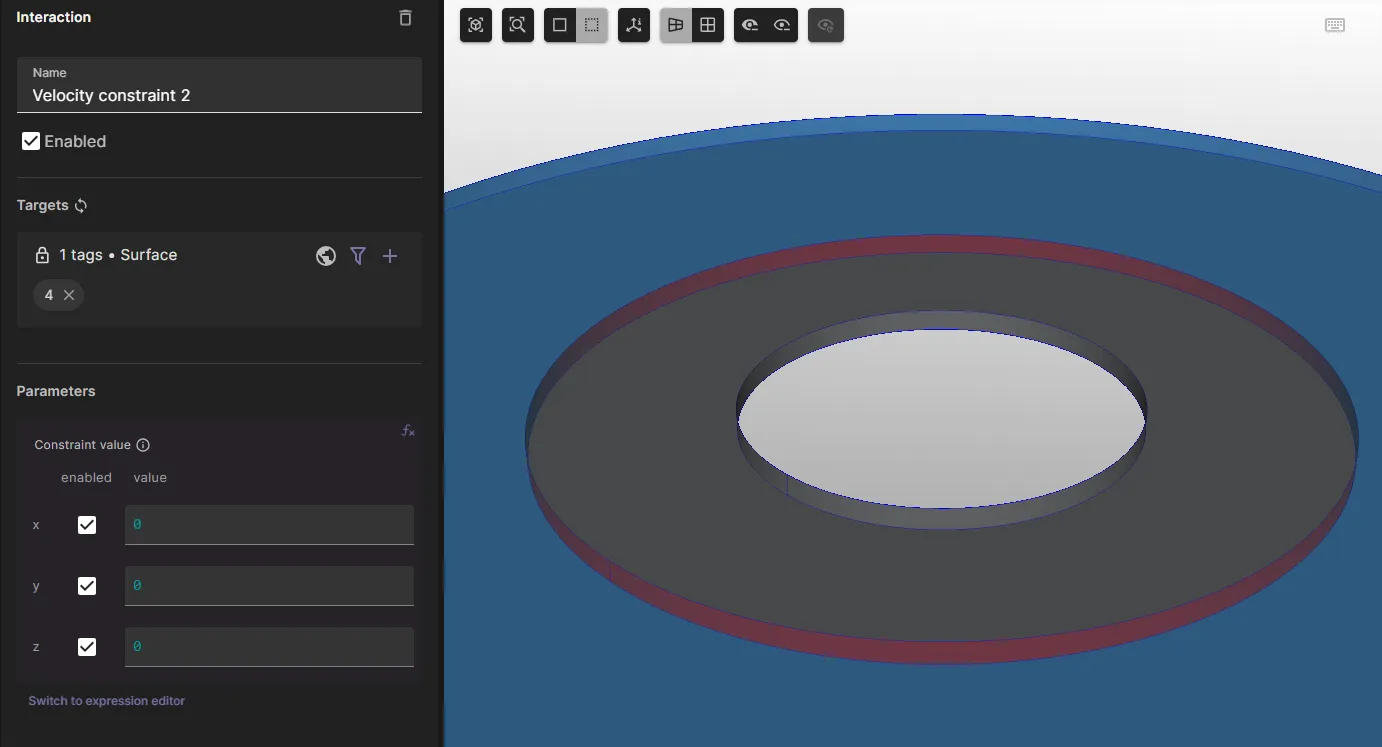
Task: Click the x constraint value field
Action: [x=269, y=525]
